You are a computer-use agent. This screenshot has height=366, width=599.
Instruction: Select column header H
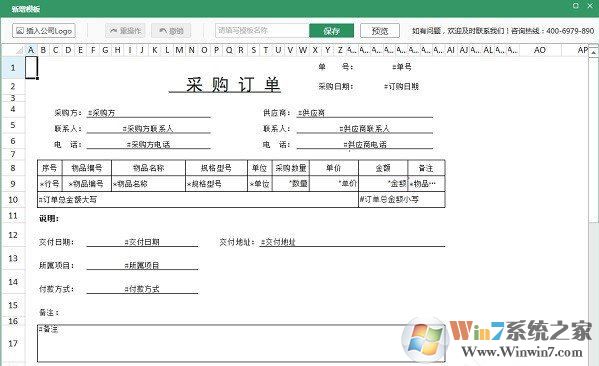pos(118,50)
